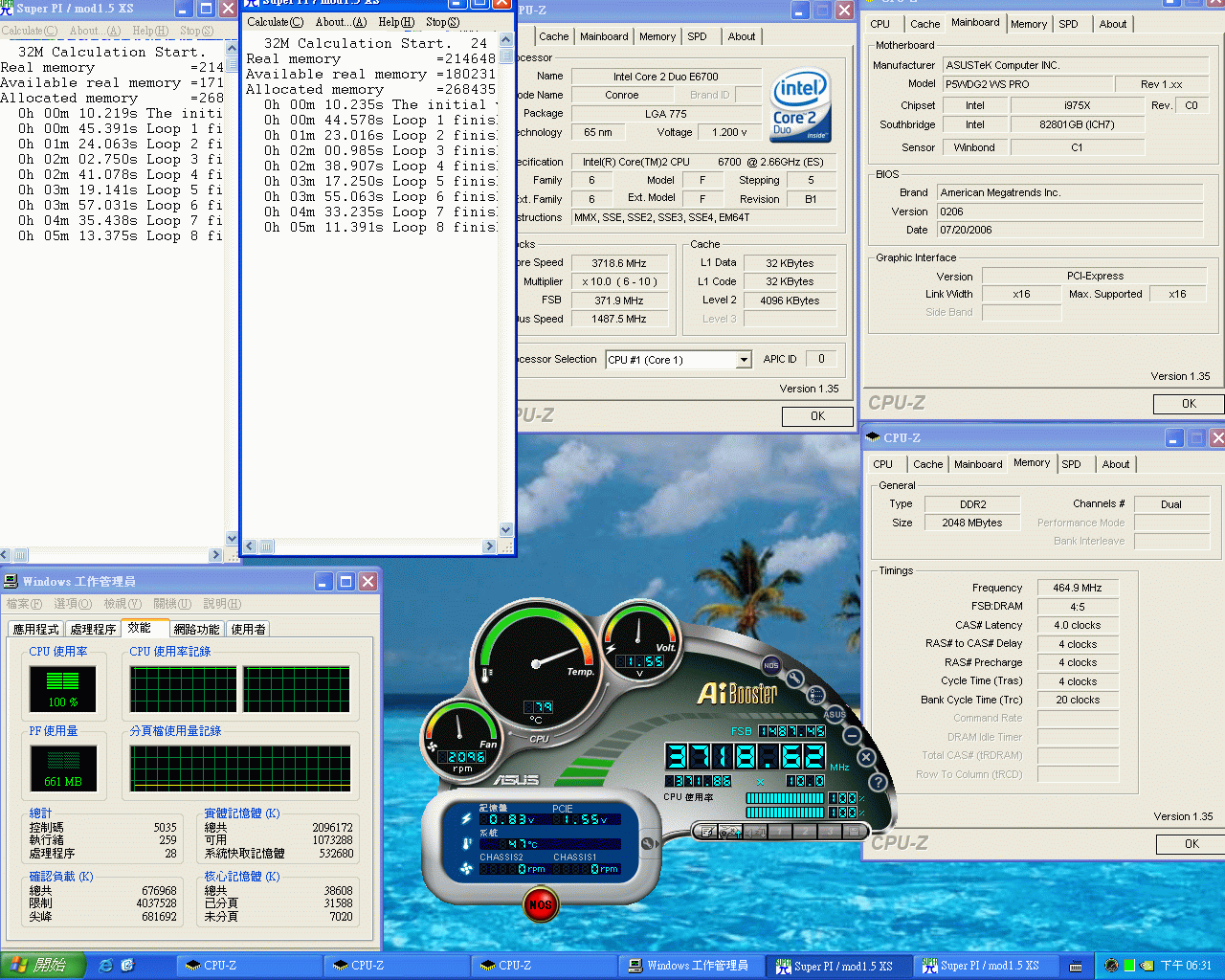
Task: Open CPU Selection dropdown in CPU-Z
Action: coord(744,360)
